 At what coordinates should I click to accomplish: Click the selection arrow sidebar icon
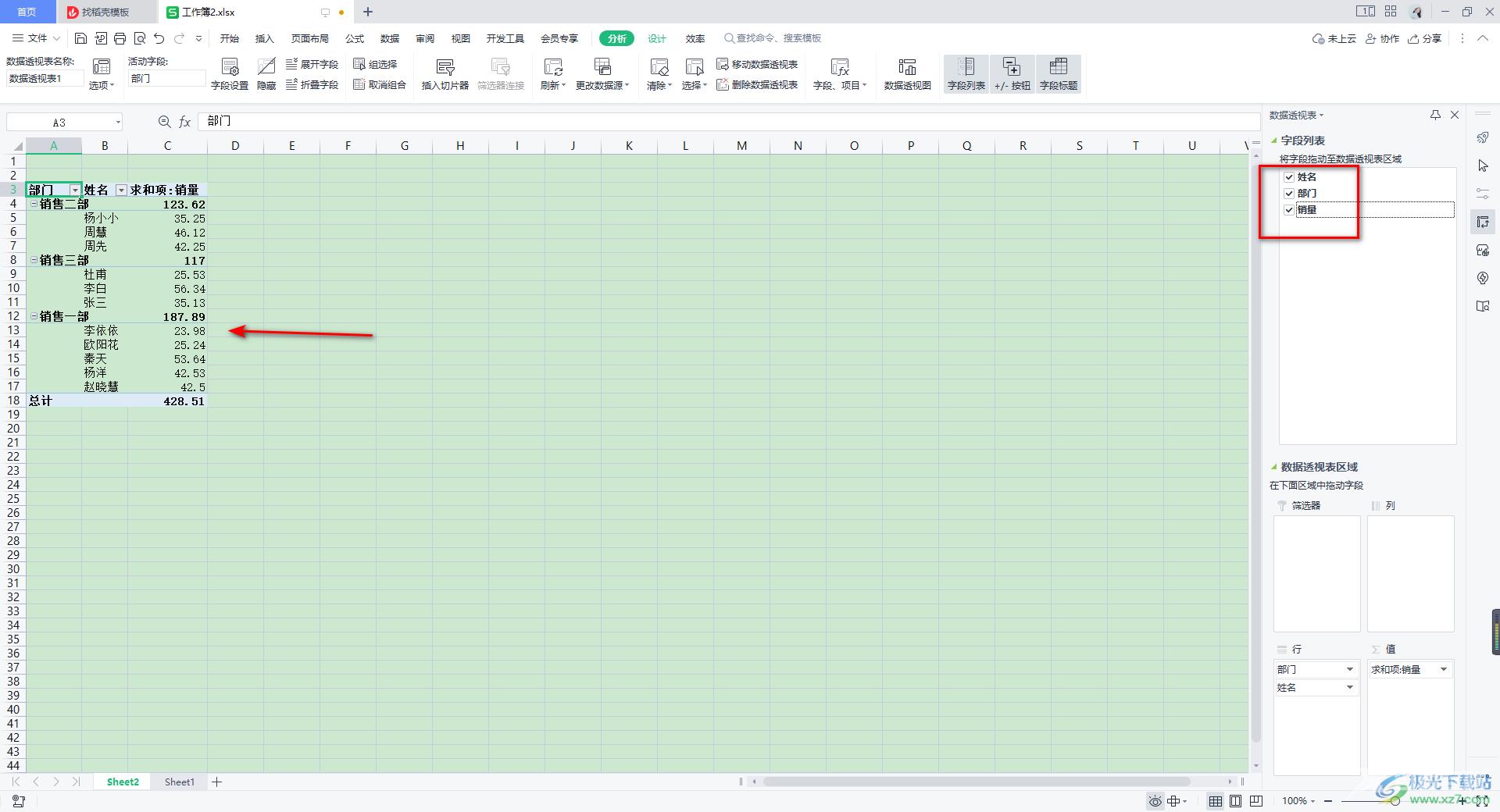(x=1483, y=166)
